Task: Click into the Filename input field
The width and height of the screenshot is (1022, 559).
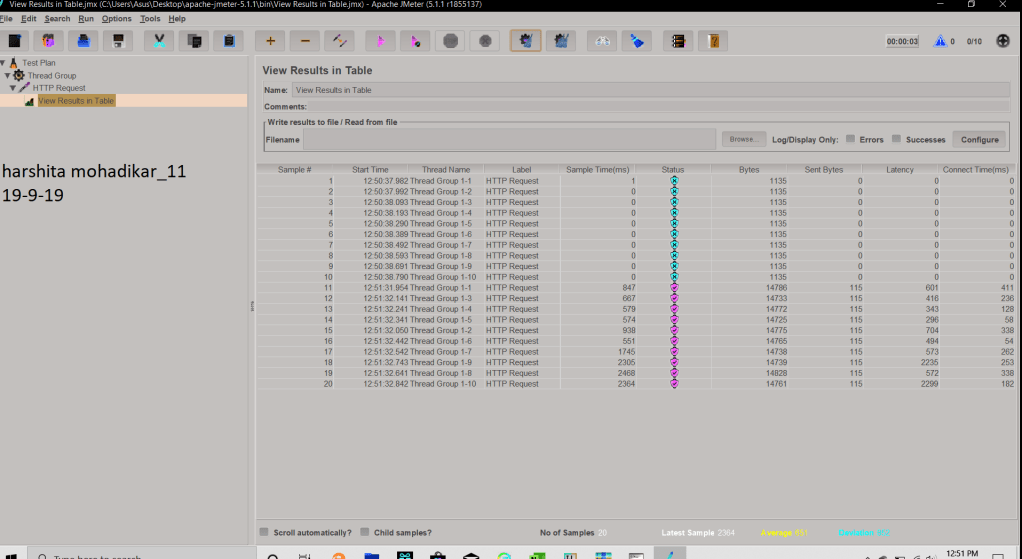Action: click(x=509, y=139)
